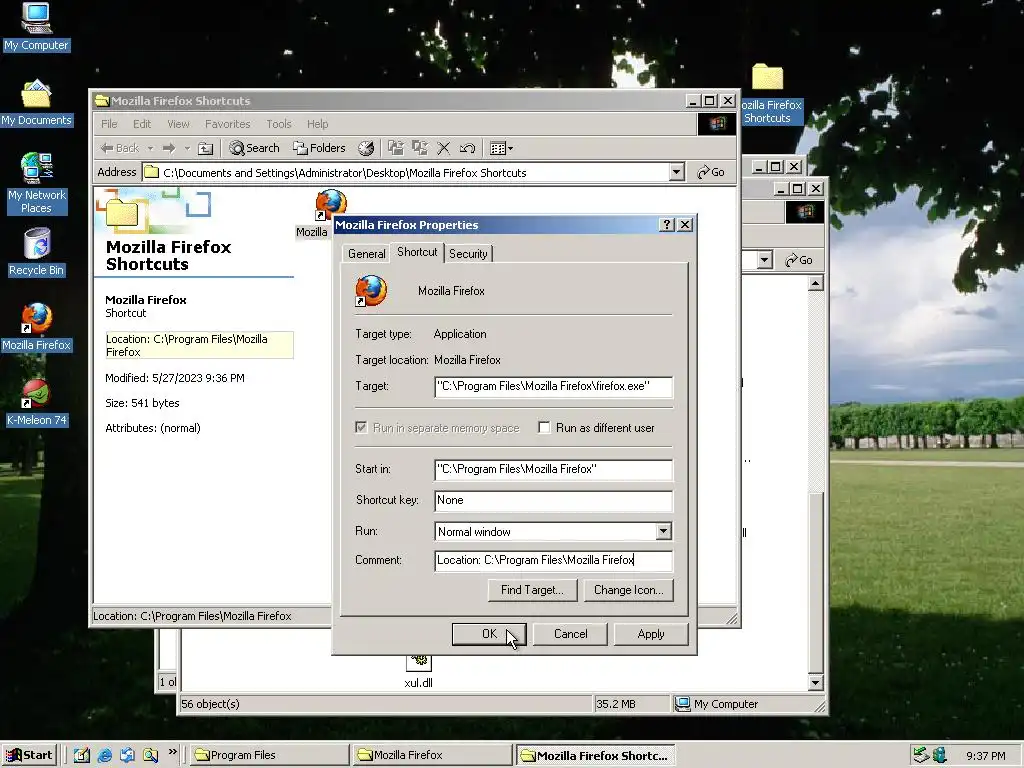Click the second system tray icon
This screenshot has width=1024, height=768.
pos(939,755)
